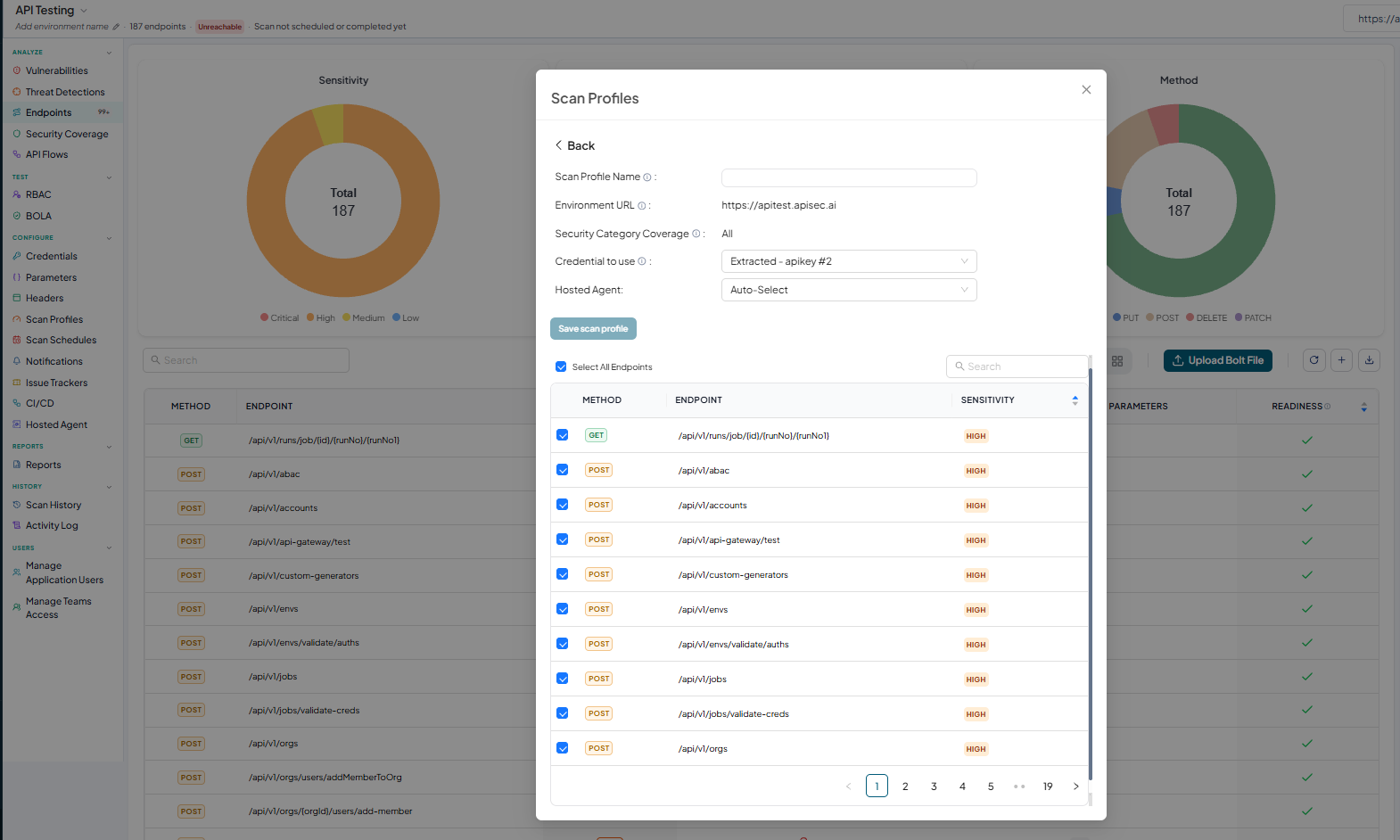1400x840 pixels.
Task: Click the Environment URL info icon
Action: tap(641, 206)
